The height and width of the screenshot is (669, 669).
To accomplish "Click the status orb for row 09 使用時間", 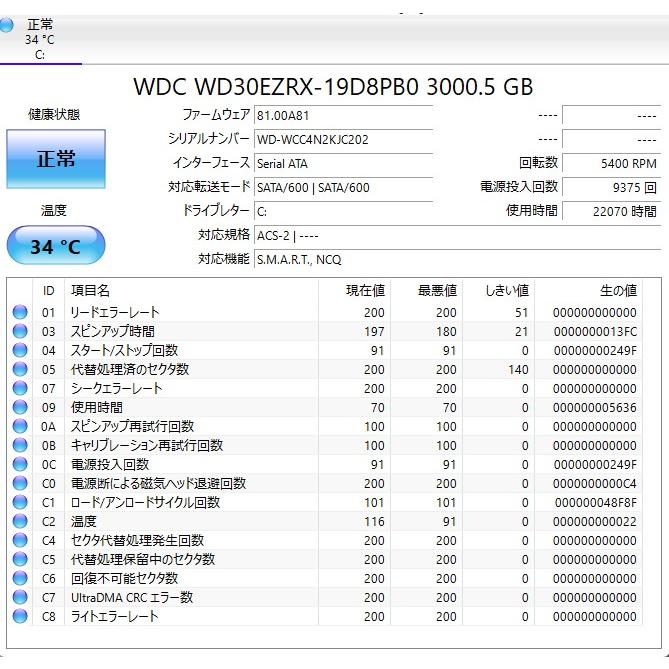I will 20,407.
